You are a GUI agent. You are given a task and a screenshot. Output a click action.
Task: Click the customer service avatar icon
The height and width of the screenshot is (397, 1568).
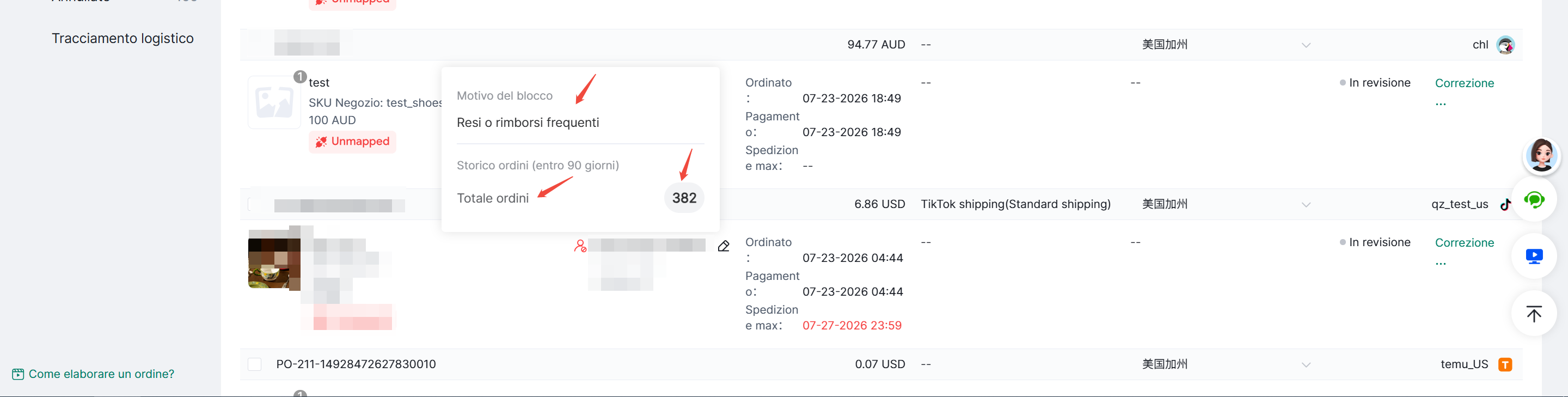(x=1541, y=155)
